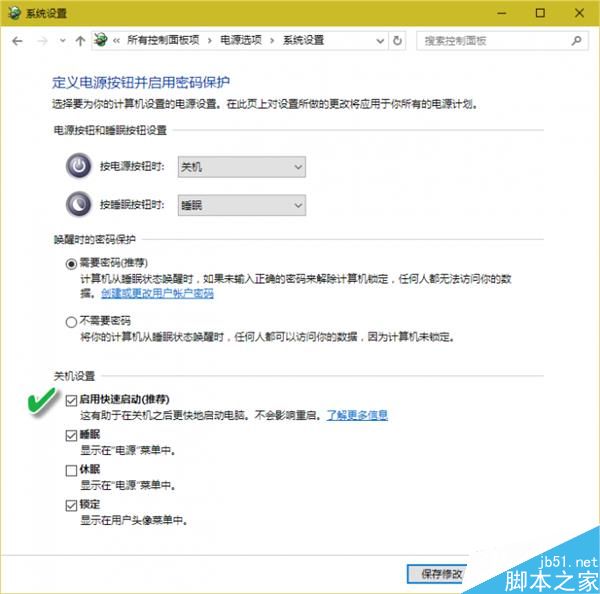Viewport: 600px width, 594px height.
Task: Click the 电源按钮和睡眠按钮设置 section label
Action: click(x=110, y=131)
